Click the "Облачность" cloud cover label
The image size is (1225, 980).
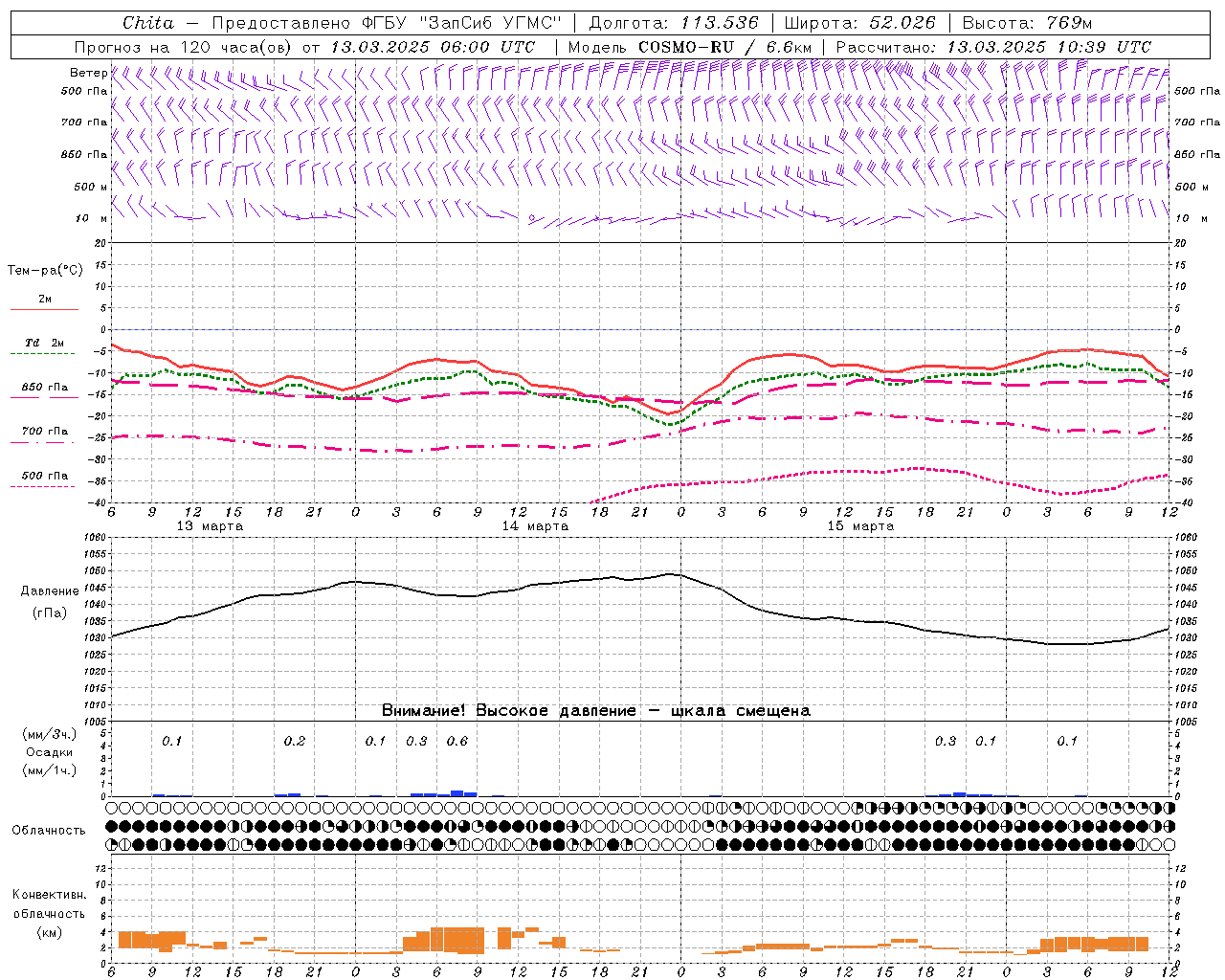pos(48,831)
